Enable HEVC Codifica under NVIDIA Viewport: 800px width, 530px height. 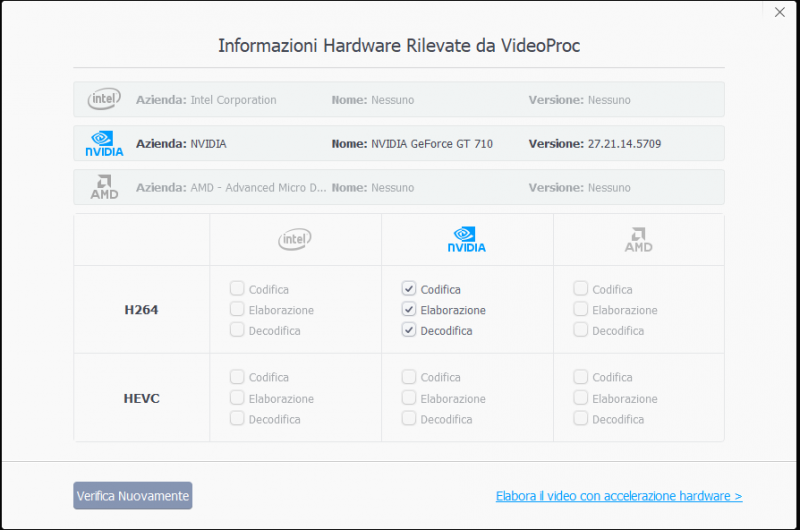click(409, 377)
